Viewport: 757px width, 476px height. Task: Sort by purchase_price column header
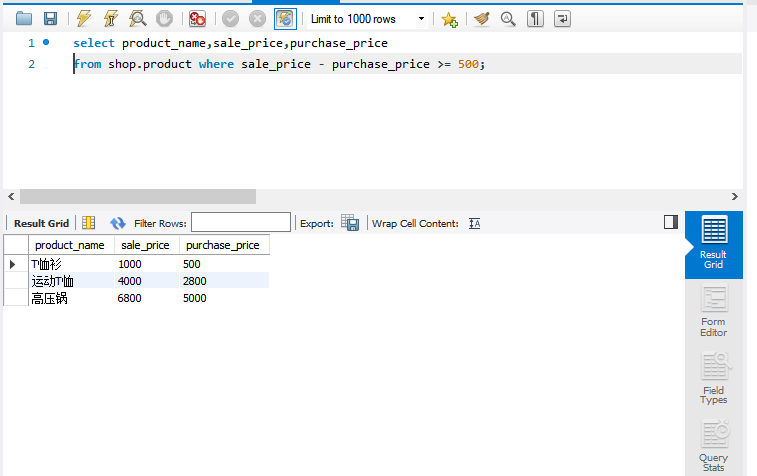click(x=224, y=245)
